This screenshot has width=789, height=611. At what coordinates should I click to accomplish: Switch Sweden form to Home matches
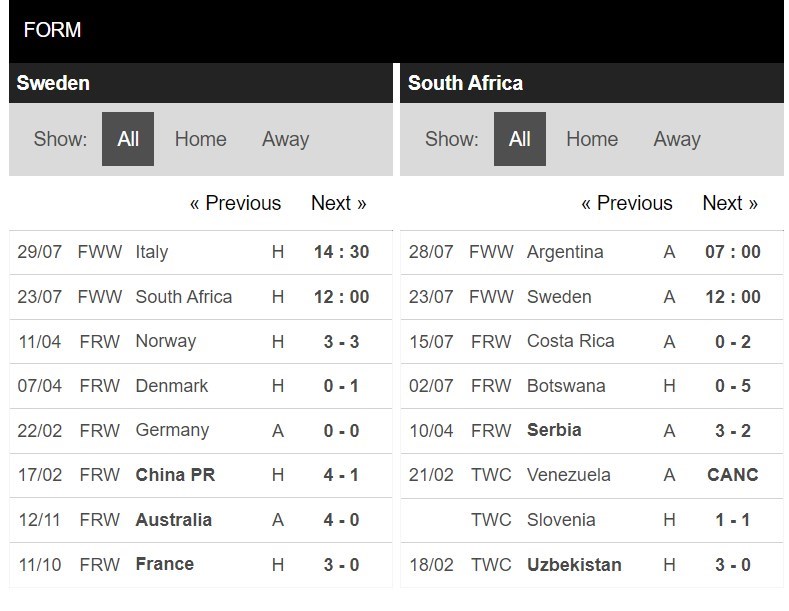[200, 139]
